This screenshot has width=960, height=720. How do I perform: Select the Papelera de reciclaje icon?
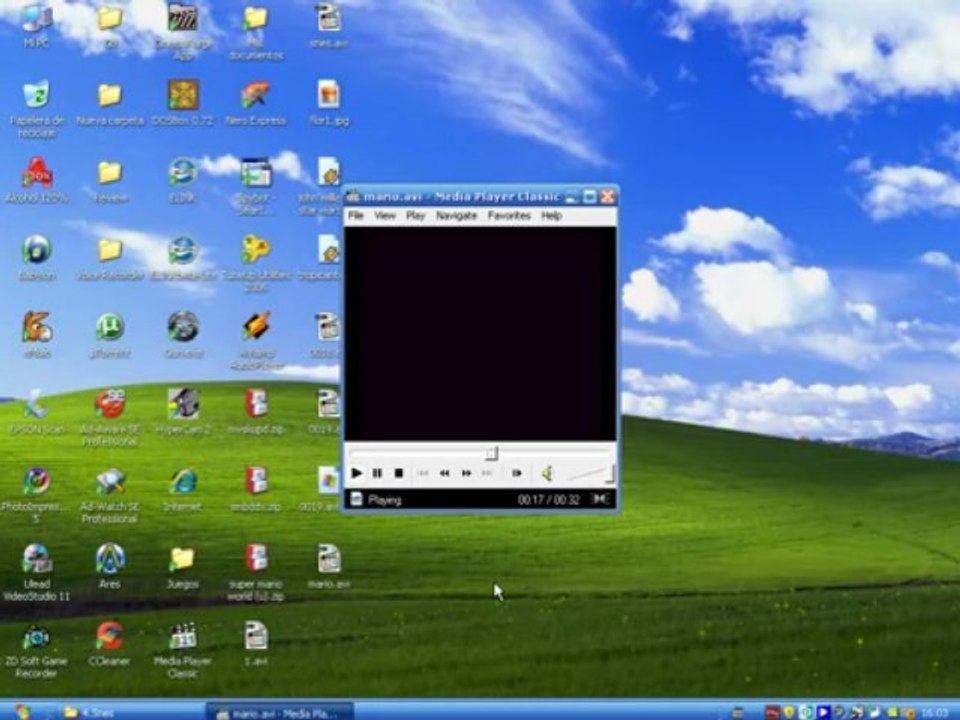point(36,108)
